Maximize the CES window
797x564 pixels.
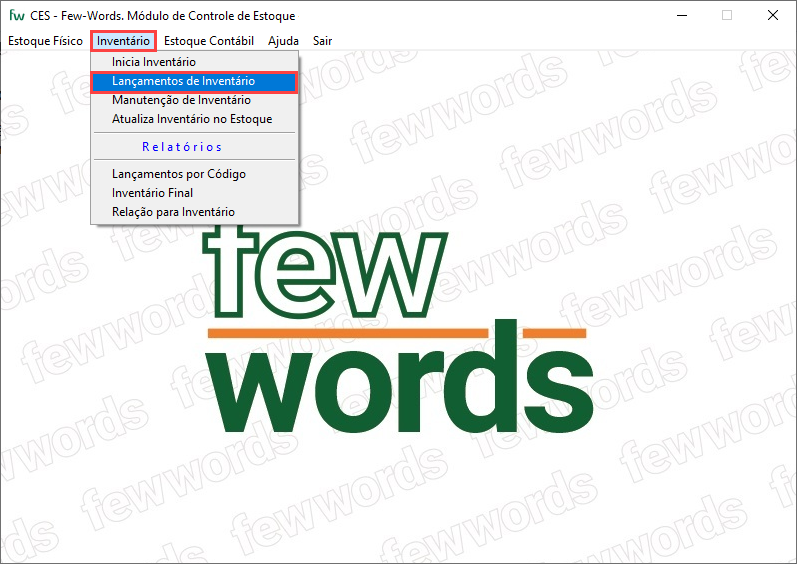tap(727, 15)
